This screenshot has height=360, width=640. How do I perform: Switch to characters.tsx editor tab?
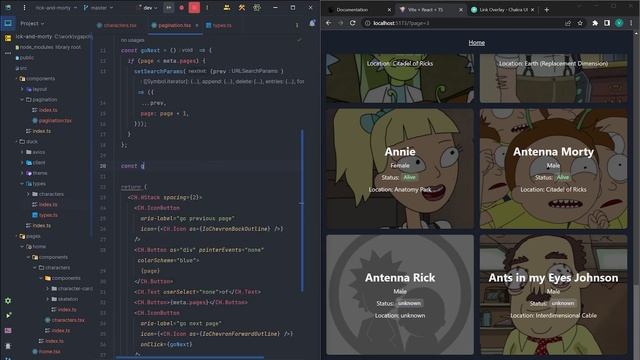pos(117,25)
